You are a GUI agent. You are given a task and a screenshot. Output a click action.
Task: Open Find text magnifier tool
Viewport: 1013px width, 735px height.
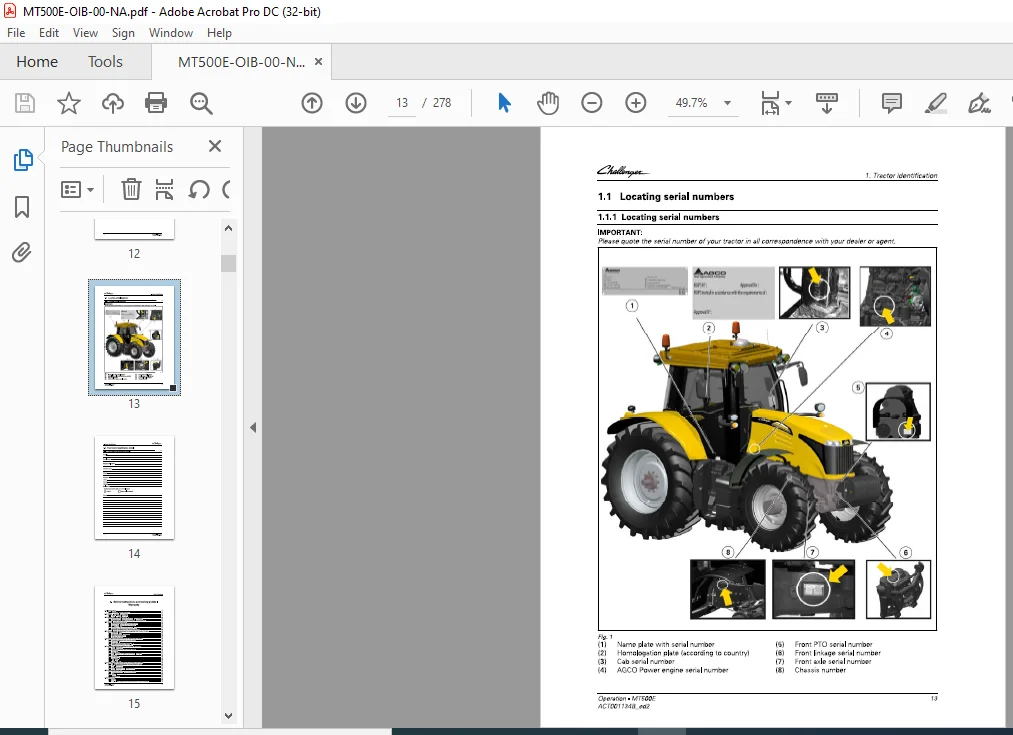[201, 103]
